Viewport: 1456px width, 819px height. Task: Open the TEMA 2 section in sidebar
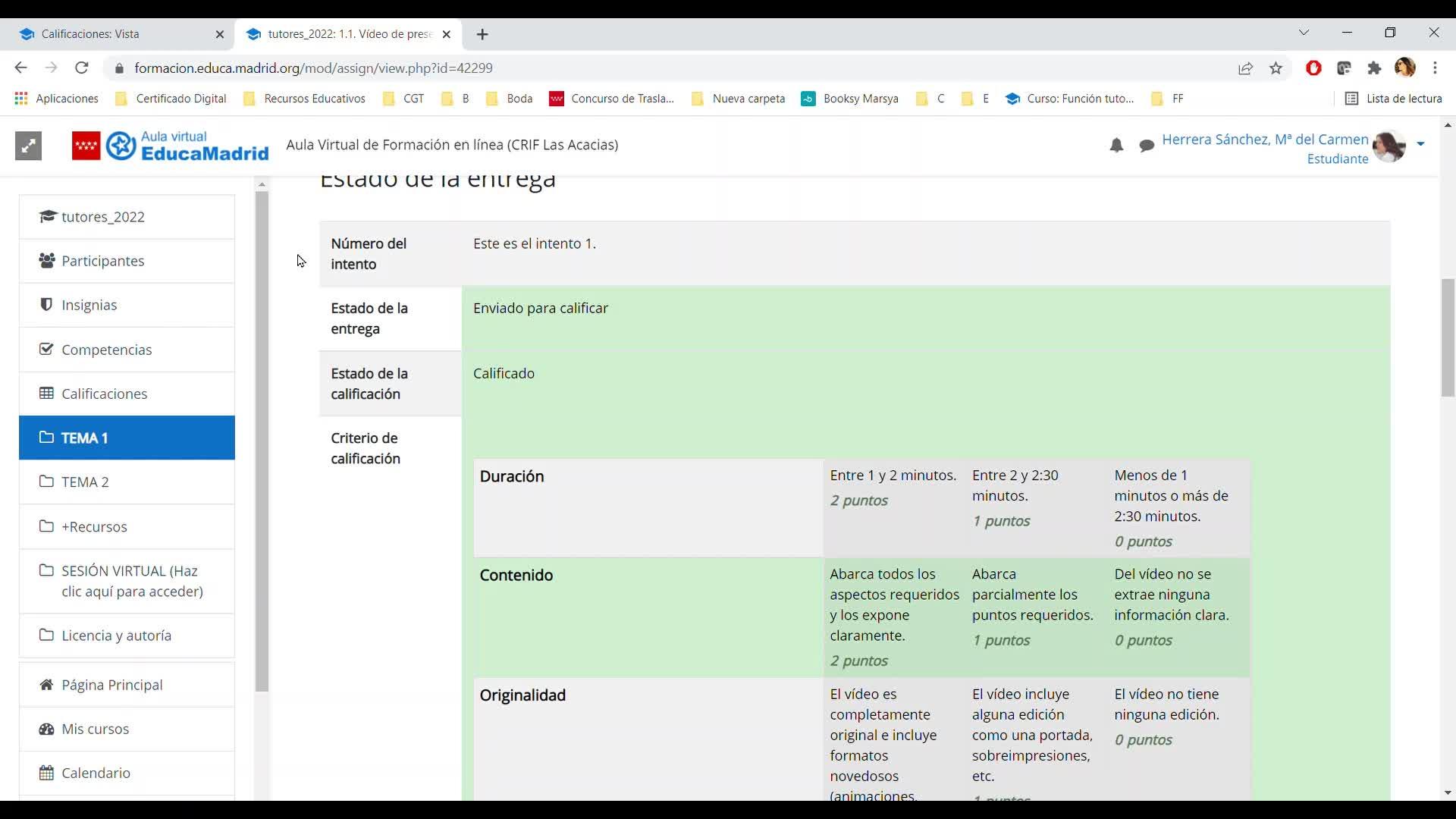pyautogui.click(x=85, y=482)
